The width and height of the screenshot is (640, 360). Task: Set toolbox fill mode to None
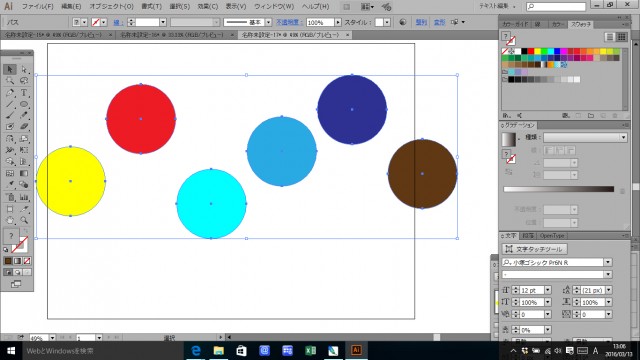coord(27,261)
